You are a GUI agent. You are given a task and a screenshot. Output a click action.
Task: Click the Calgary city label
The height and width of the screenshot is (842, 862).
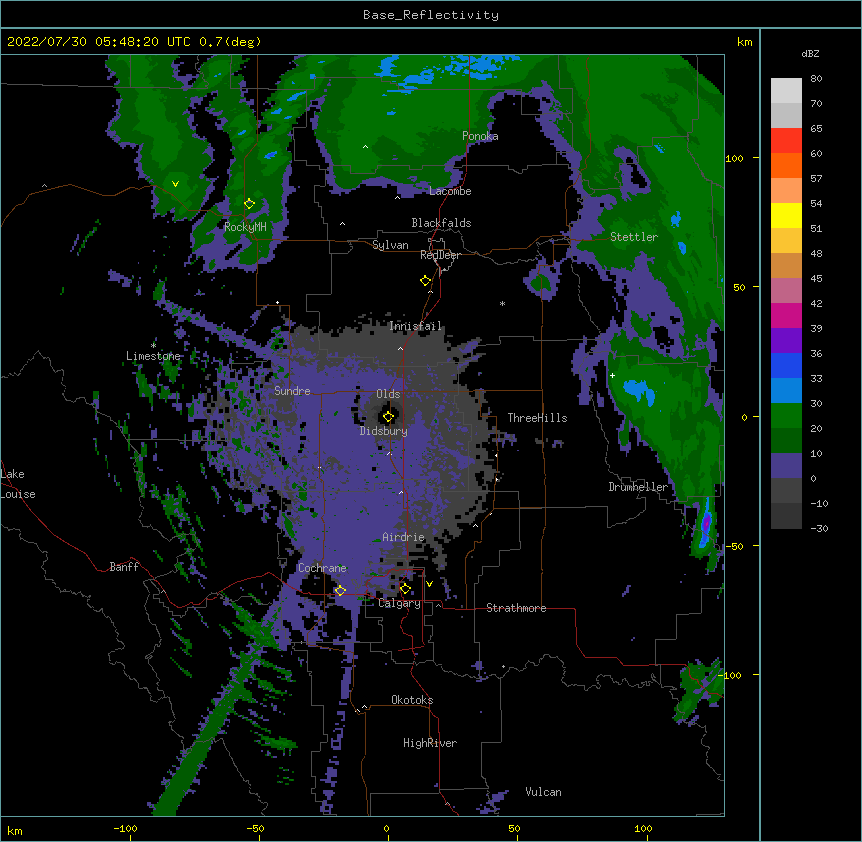coord(399,603)
